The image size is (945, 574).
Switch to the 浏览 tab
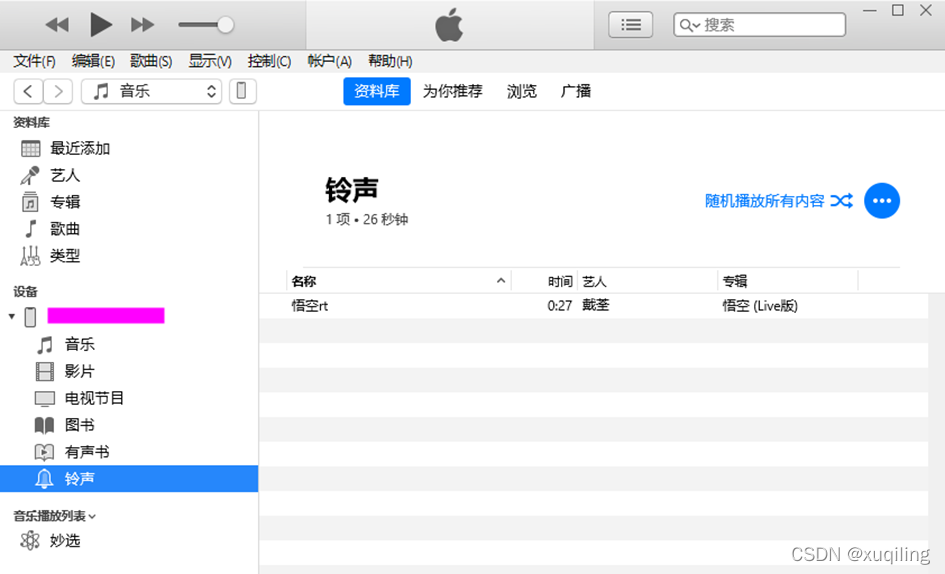coord(521,91)
